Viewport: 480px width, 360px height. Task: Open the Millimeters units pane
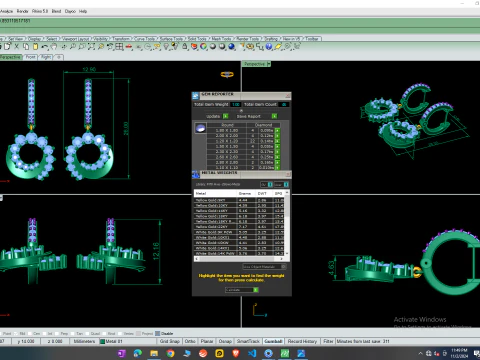tap(84, 341)
